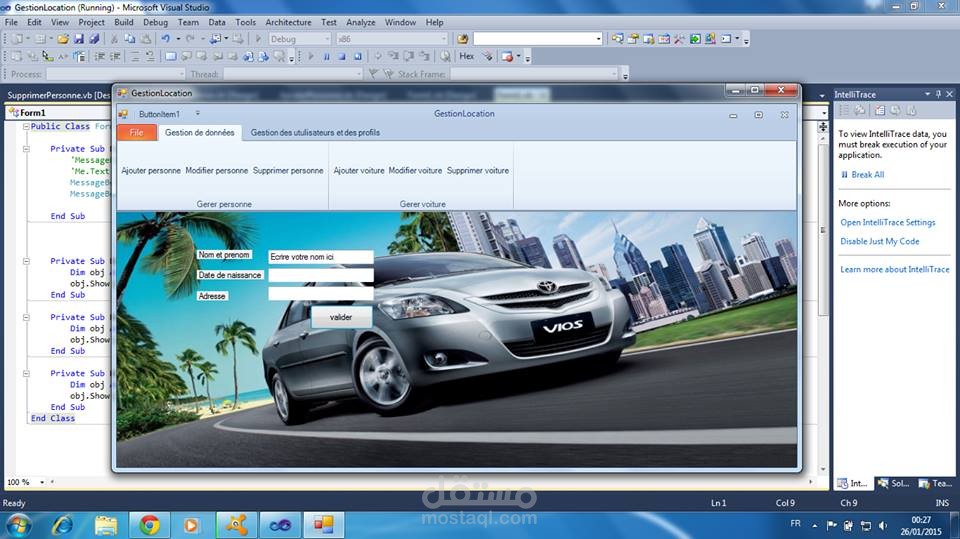The height and width of the screenshot is (539, 960).
Task: Toggle the IntelliTrace panel auto-hide pin
Action: tap(938, 94)
